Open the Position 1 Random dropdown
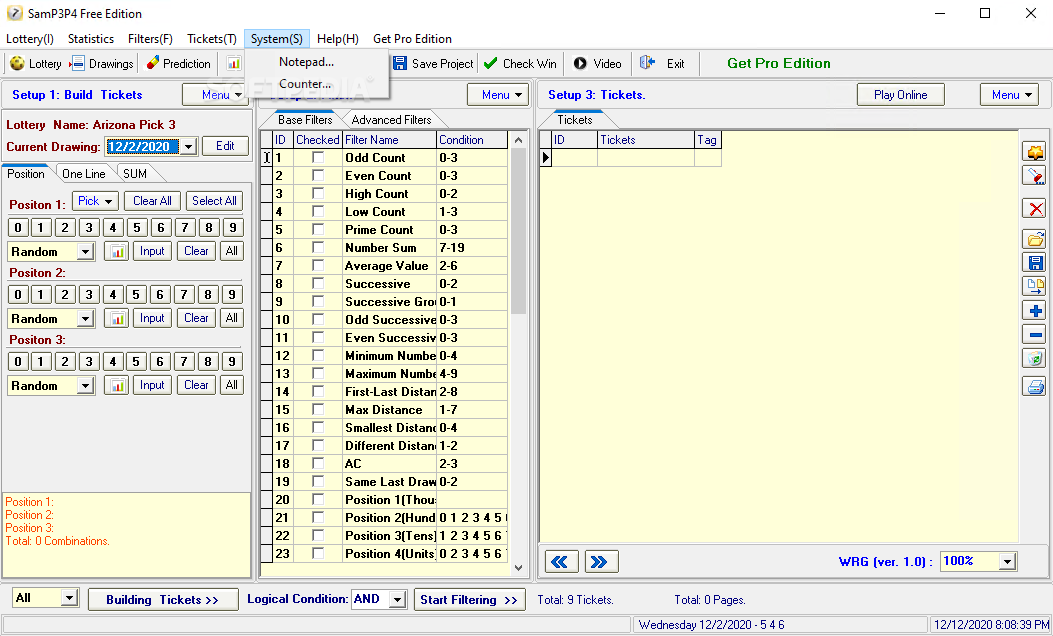The height and width of the screenshot is (636, 1053). pyautogui.click(x=85, y=252)
